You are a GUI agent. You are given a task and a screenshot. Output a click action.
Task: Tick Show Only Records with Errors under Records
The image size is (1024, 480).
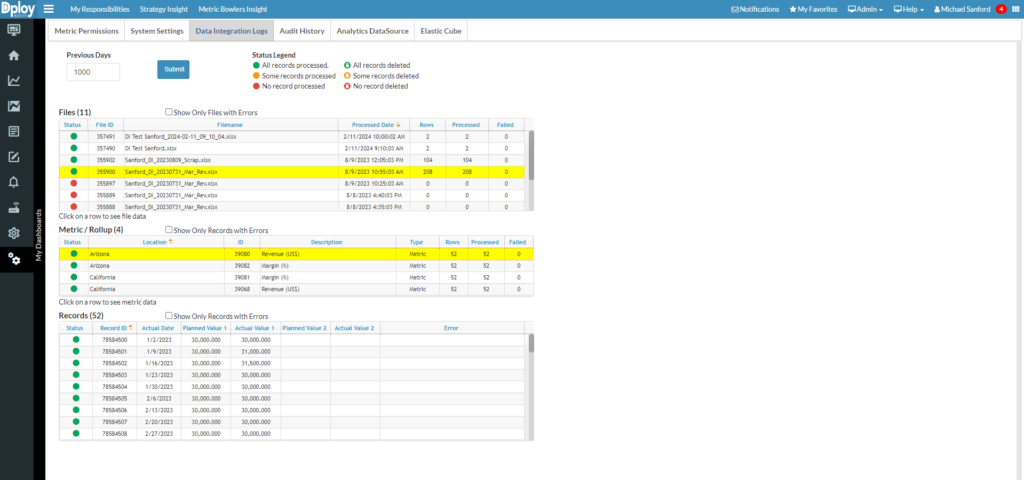[x=169, y=315]
